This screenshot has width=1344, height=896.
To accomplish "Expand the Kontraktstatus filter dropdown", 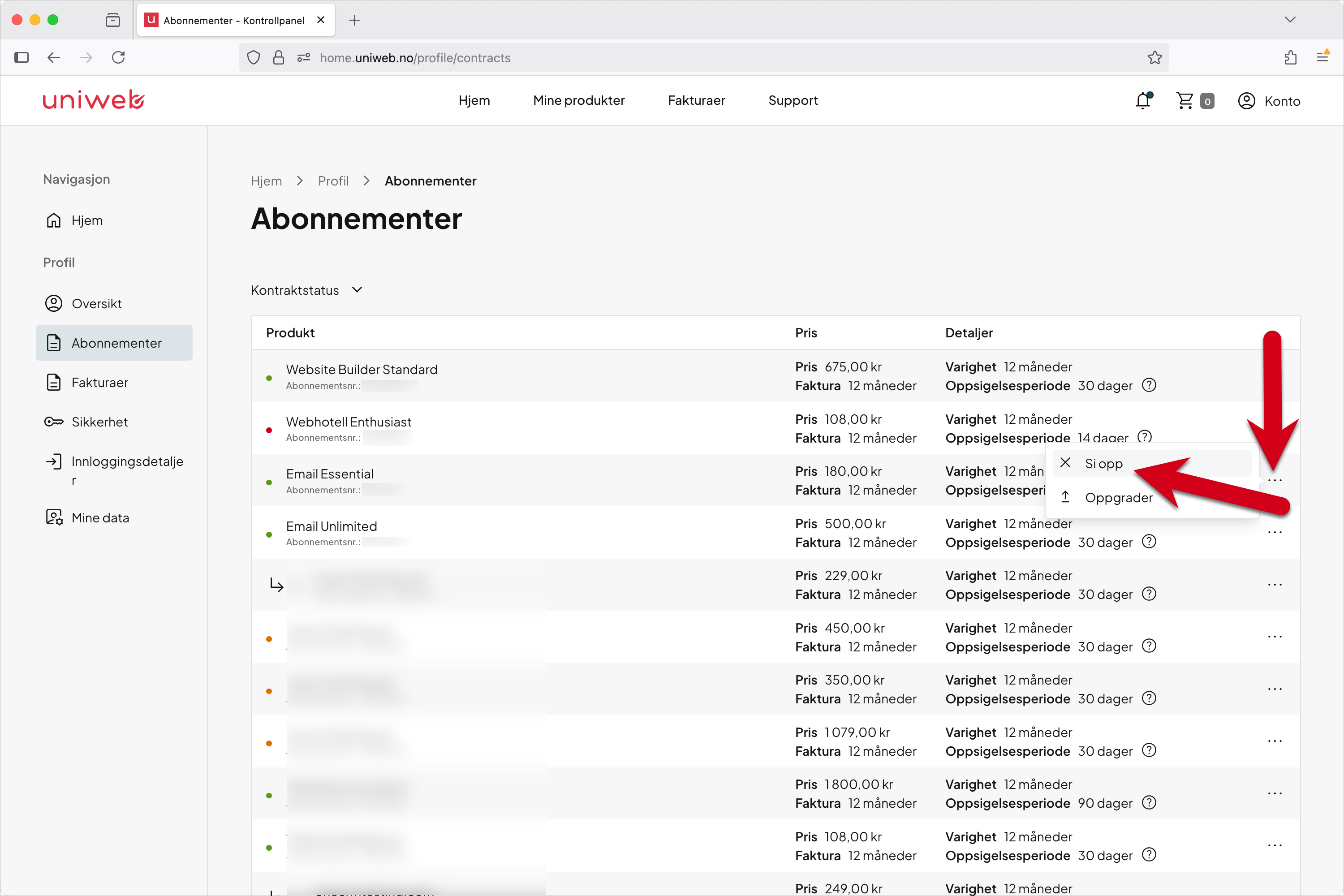I will pyautogui.click(x=307, y=290).
